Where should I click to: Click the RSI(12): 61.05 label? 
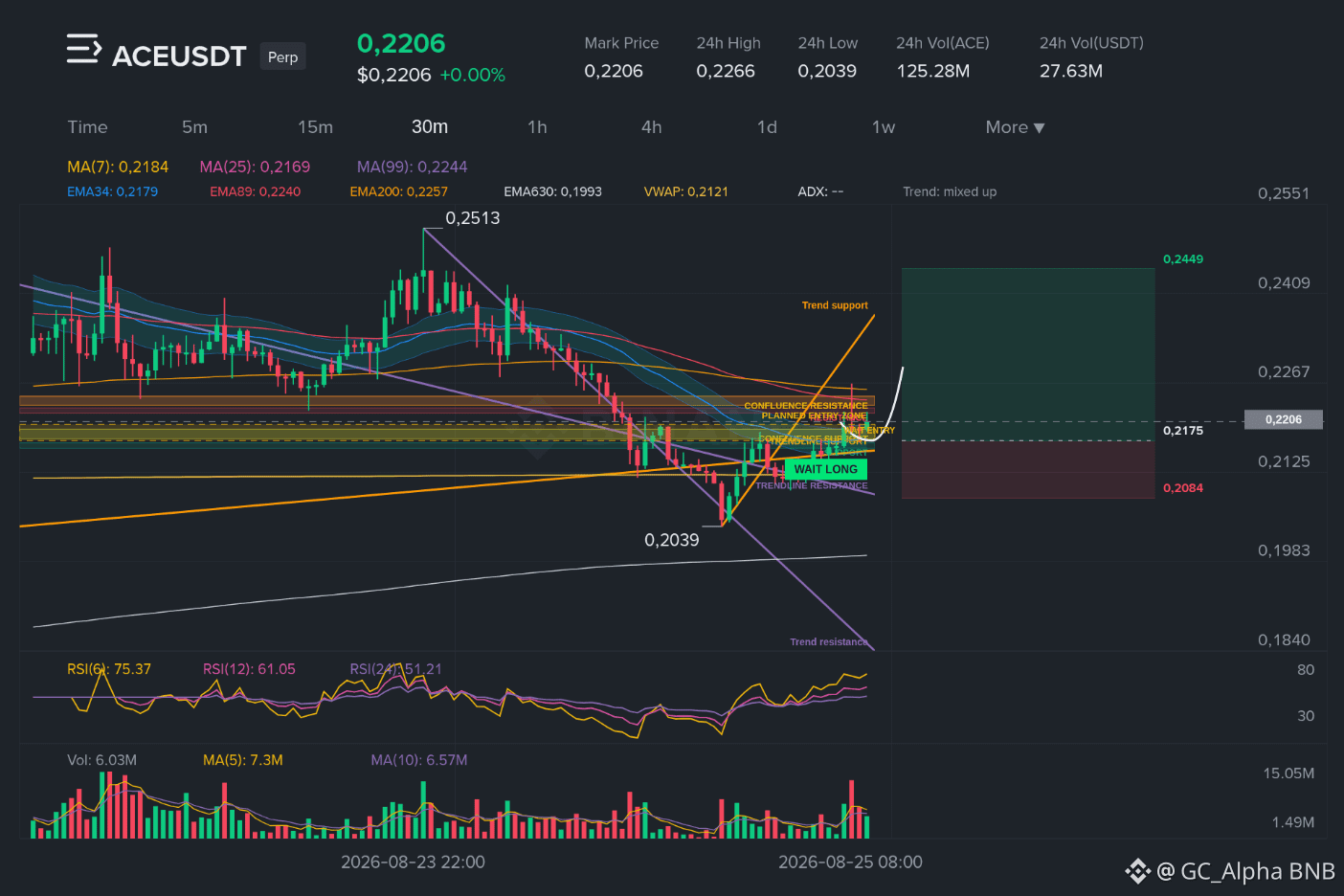249,669
